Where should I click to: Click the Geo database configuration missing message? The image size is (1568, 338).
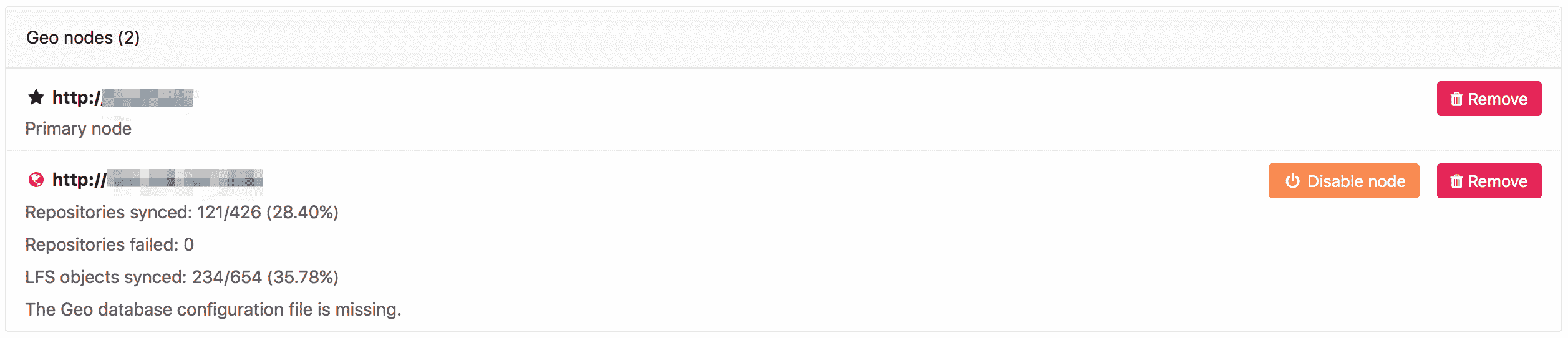tap(213, 310)
